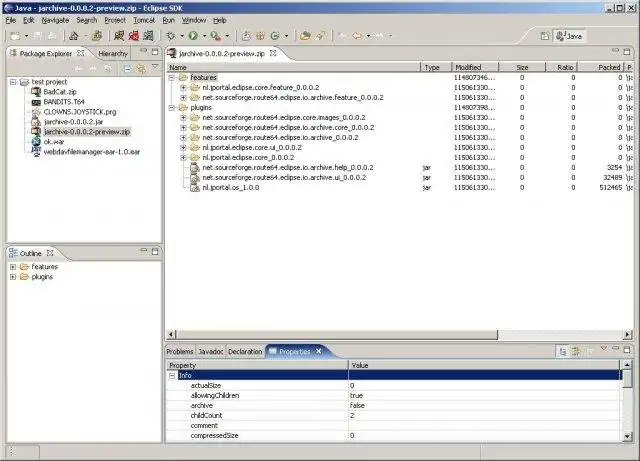Open the Run button dropdown arrow
The width and height of the screenshot is (640, 461).
(x=204, y=36)
